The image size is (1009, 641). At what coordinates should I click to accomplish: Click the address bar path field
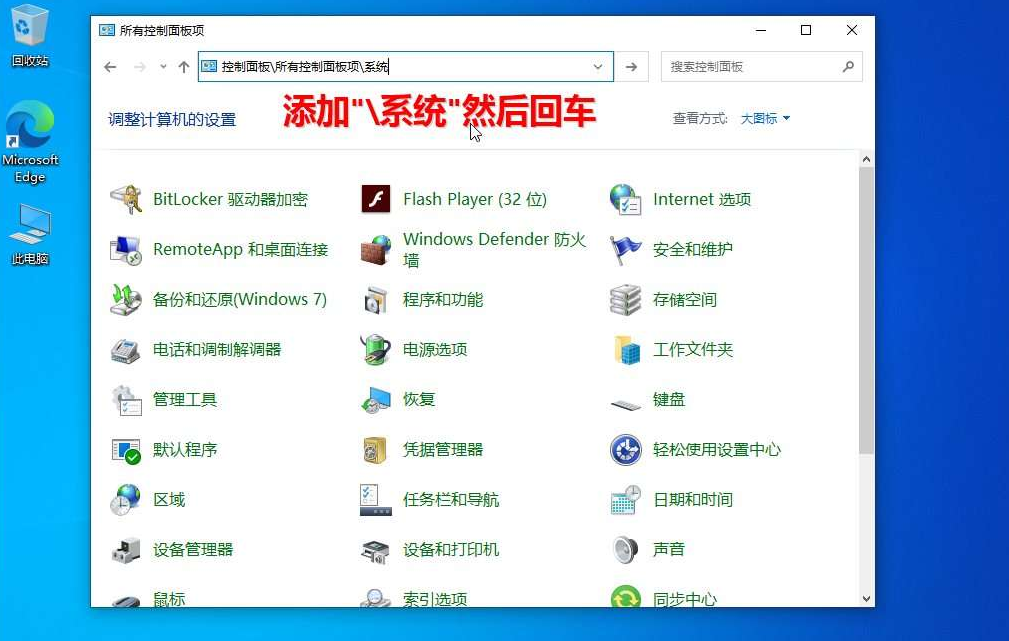405,66
